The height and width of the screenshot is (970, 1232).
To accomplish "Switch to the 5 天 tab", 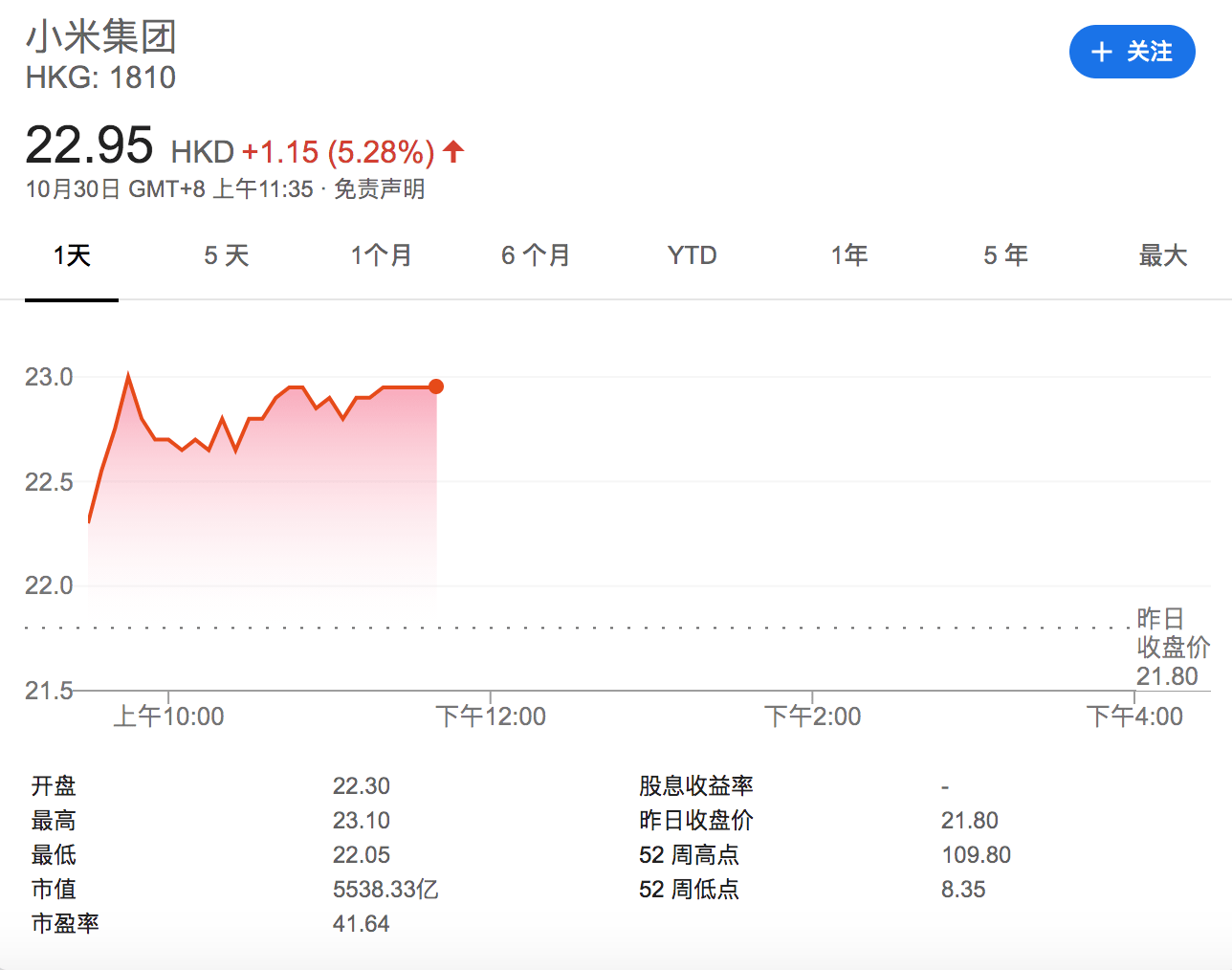I will (x=227, y=255).
